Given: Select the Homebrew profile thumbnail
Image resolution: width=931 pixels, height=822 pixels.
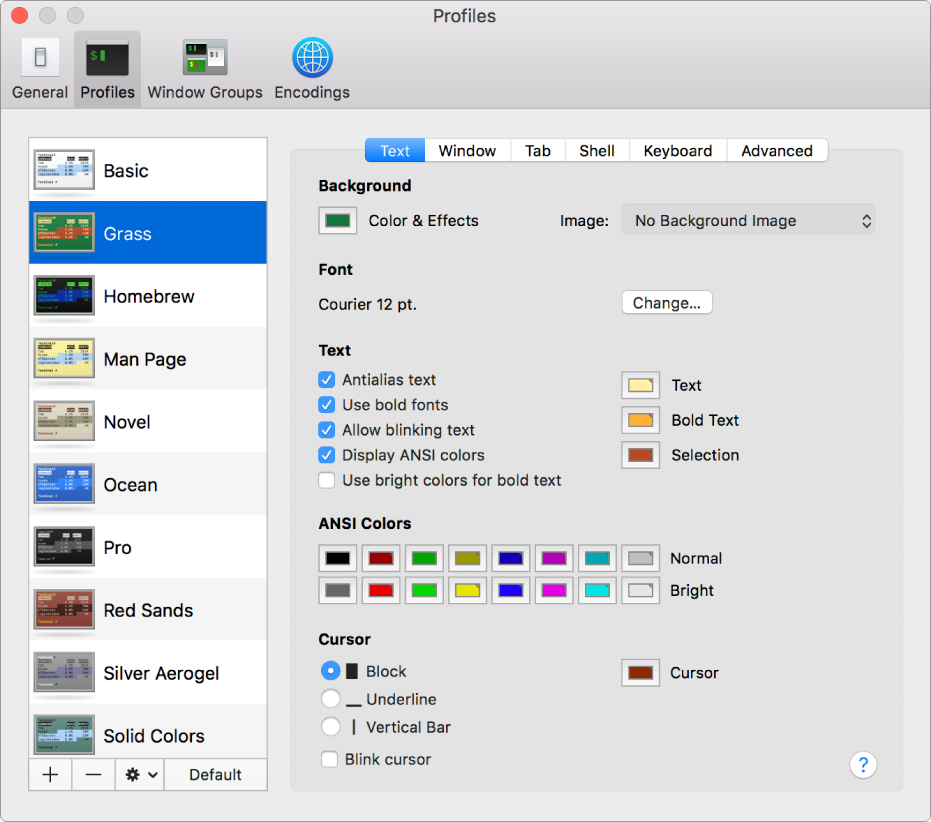Looking at the screenshot, I should pos(64,296).
